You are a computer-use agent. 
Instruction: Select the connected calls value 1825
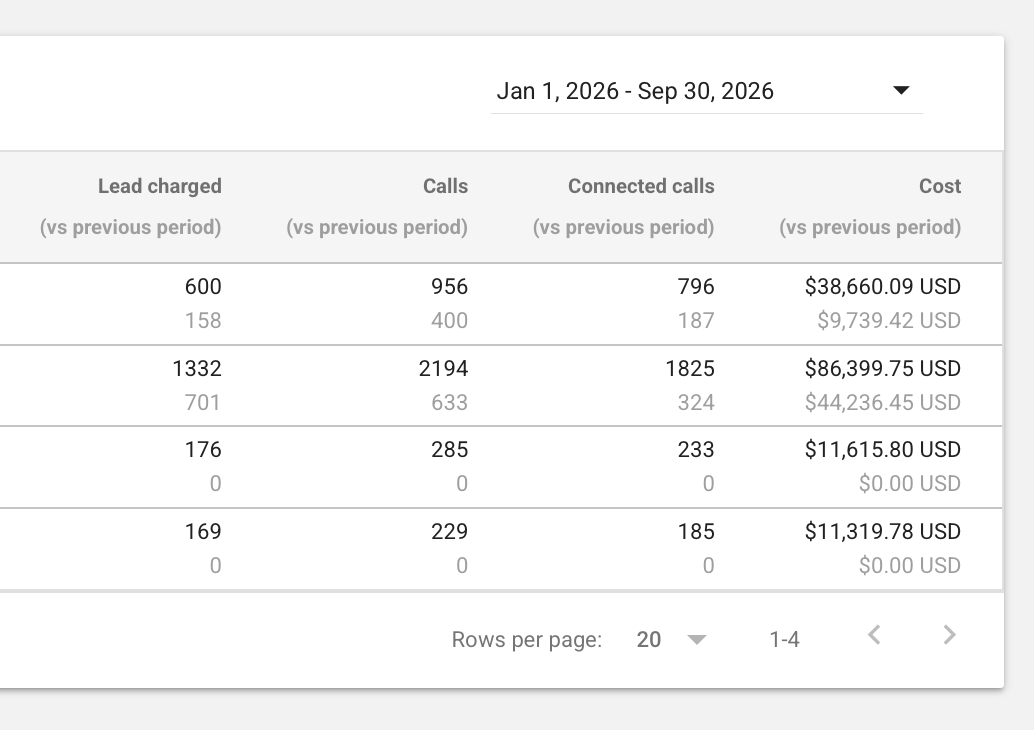point(690,368)
